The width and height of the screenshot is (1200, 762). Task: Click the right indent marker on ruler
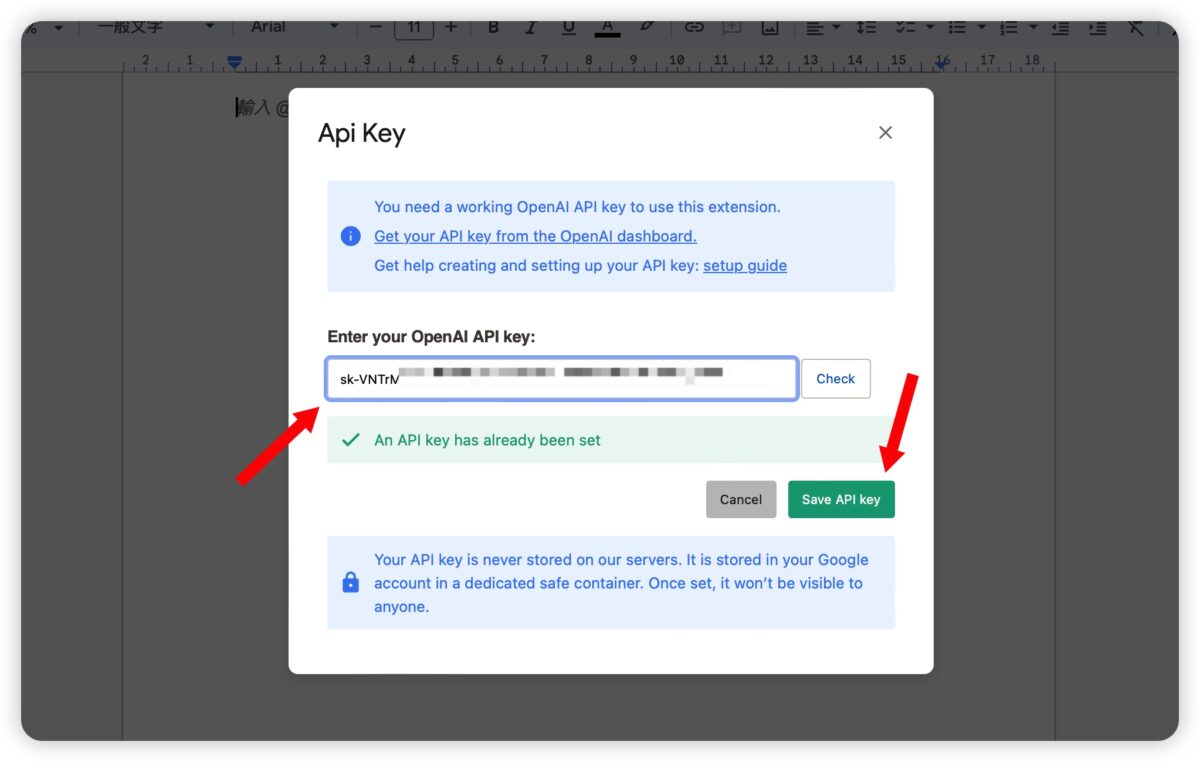[941, 63]
